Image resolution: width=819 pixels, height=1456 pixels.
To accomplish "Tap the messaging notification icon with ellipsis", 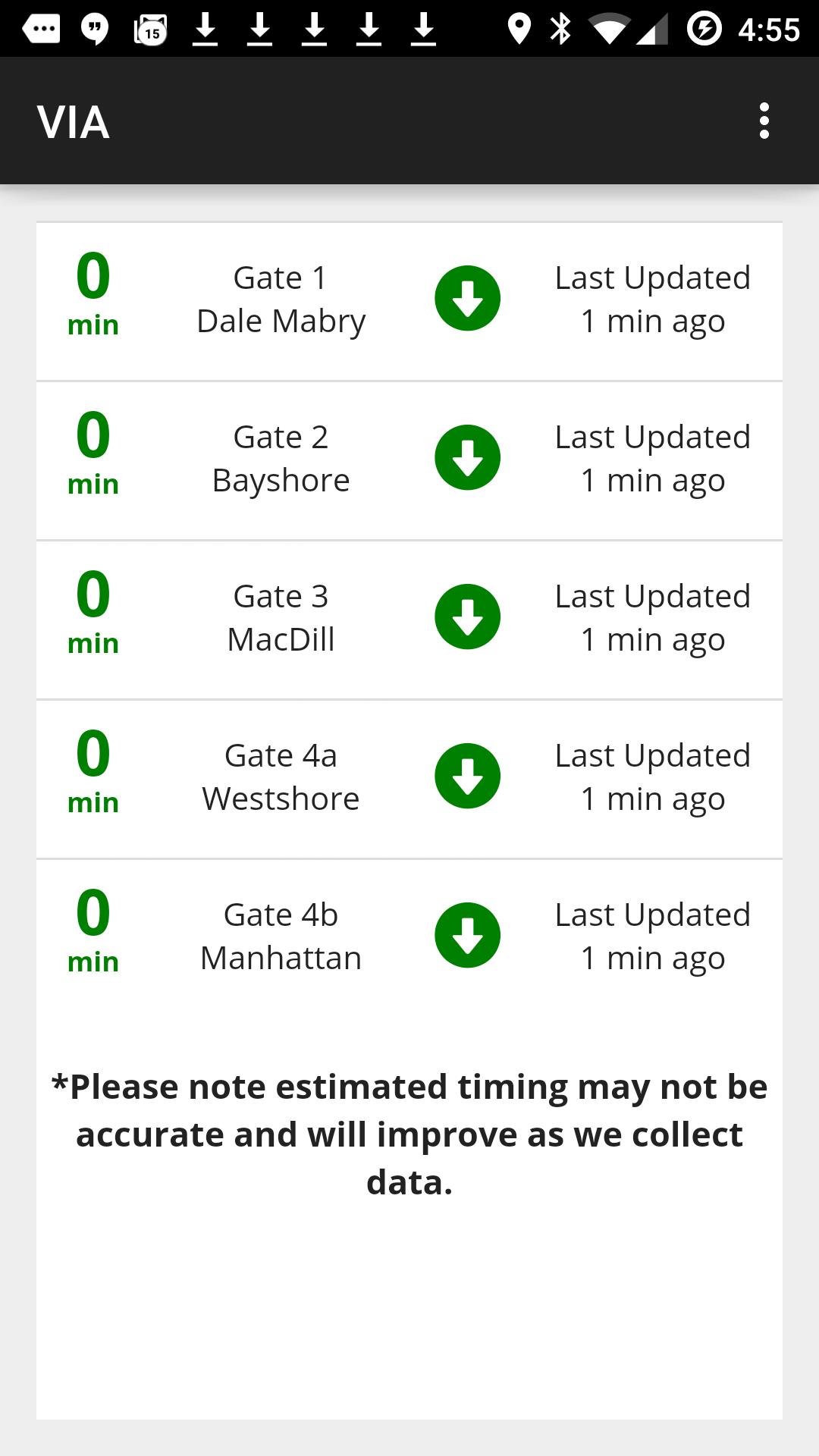I will [x=41, y=29].
